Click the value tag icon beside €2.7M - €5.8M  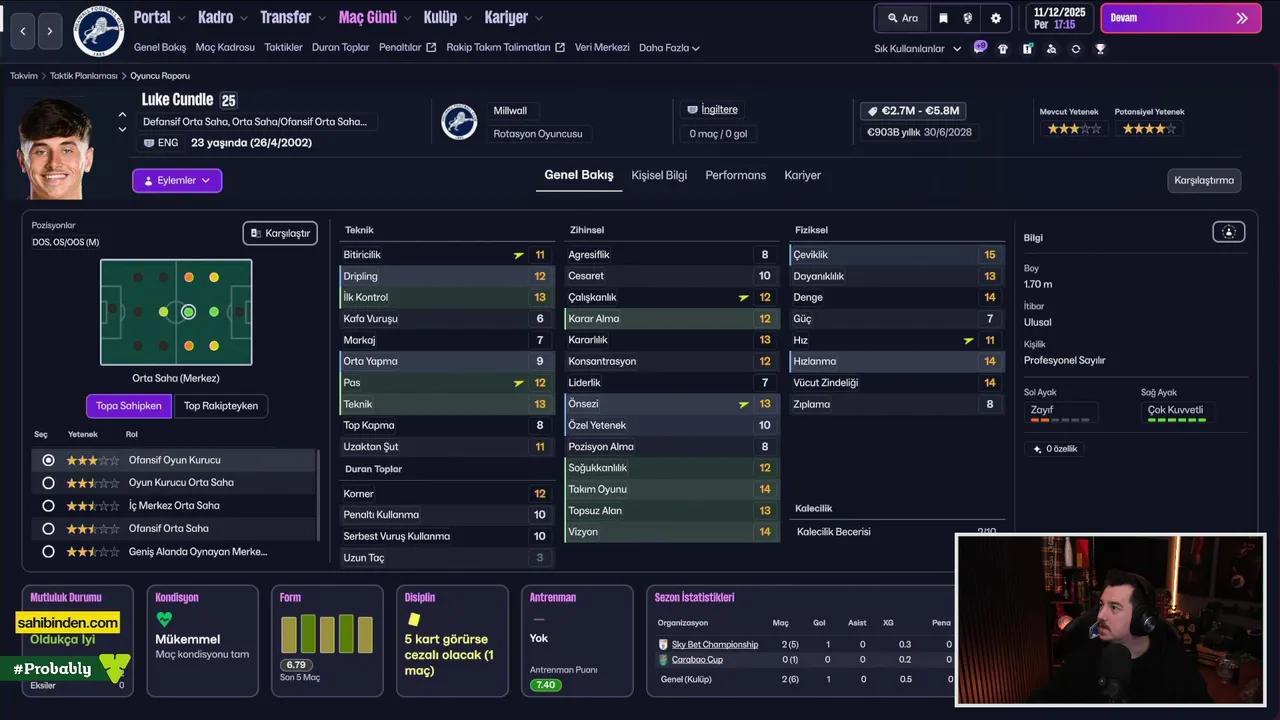tap(872, 111)
